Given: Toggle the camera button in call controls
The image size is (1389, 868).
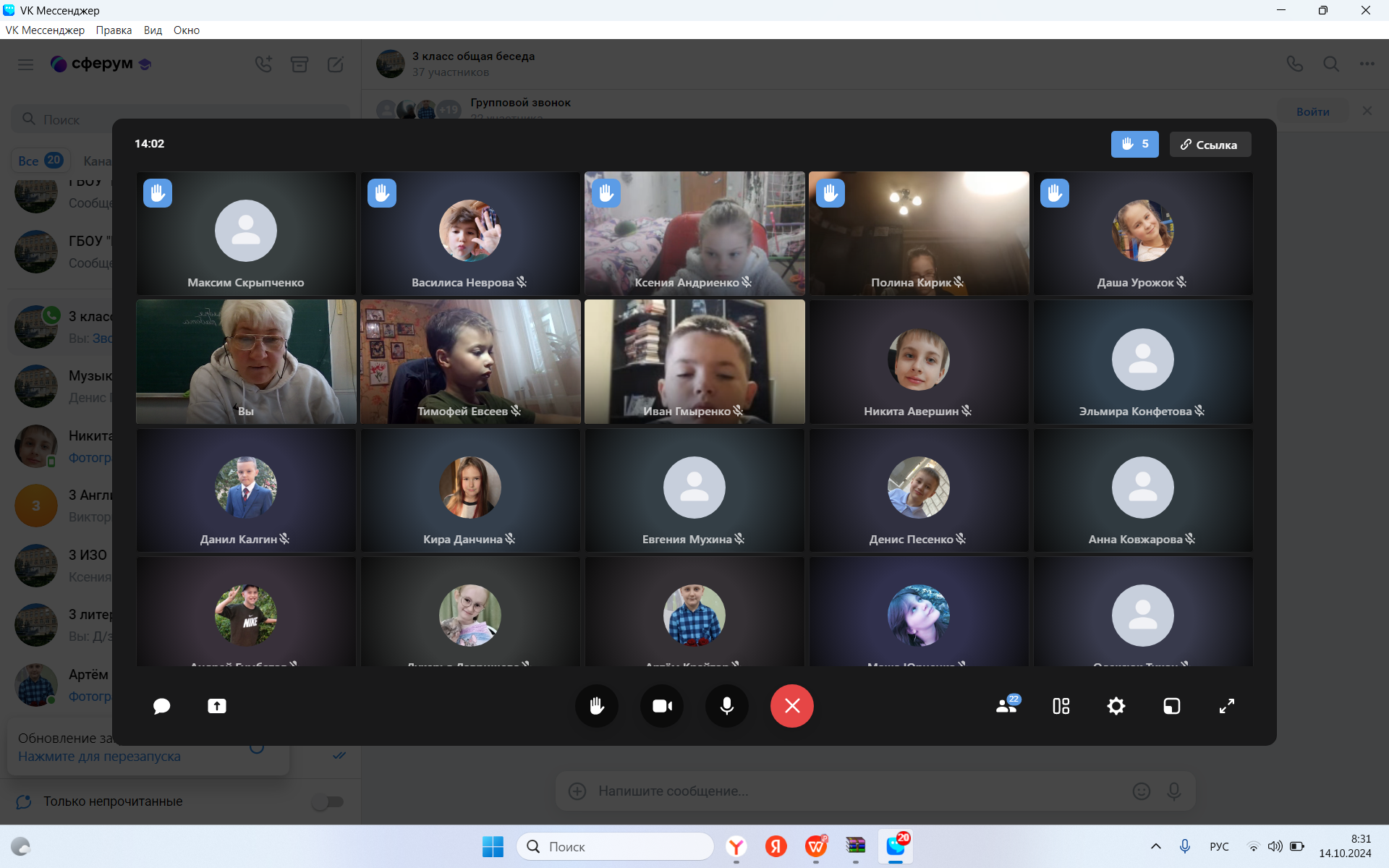Looking at the screenshot, I should (x=662, y=706).
